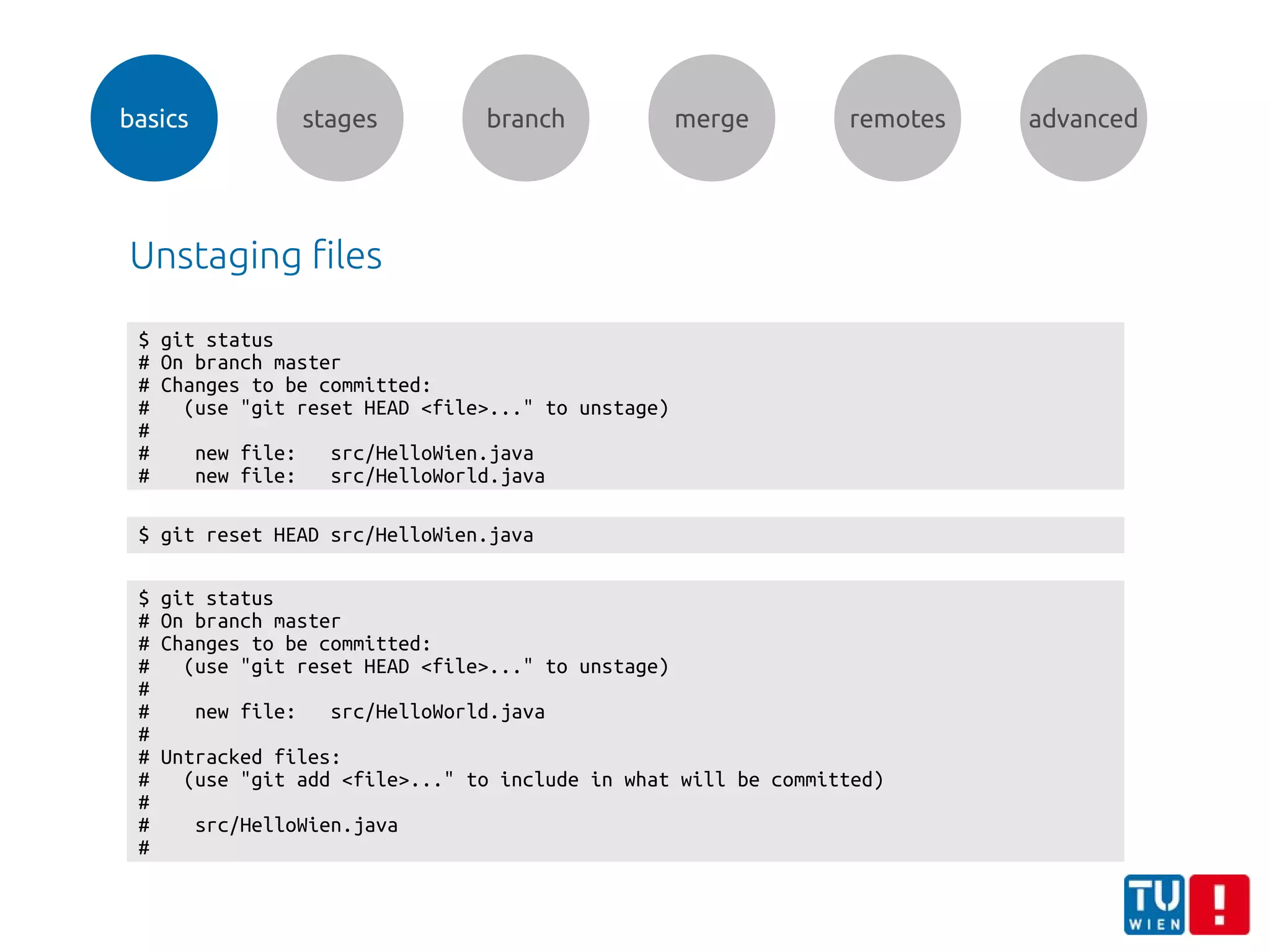Open the branch section circle

point(526,118)
